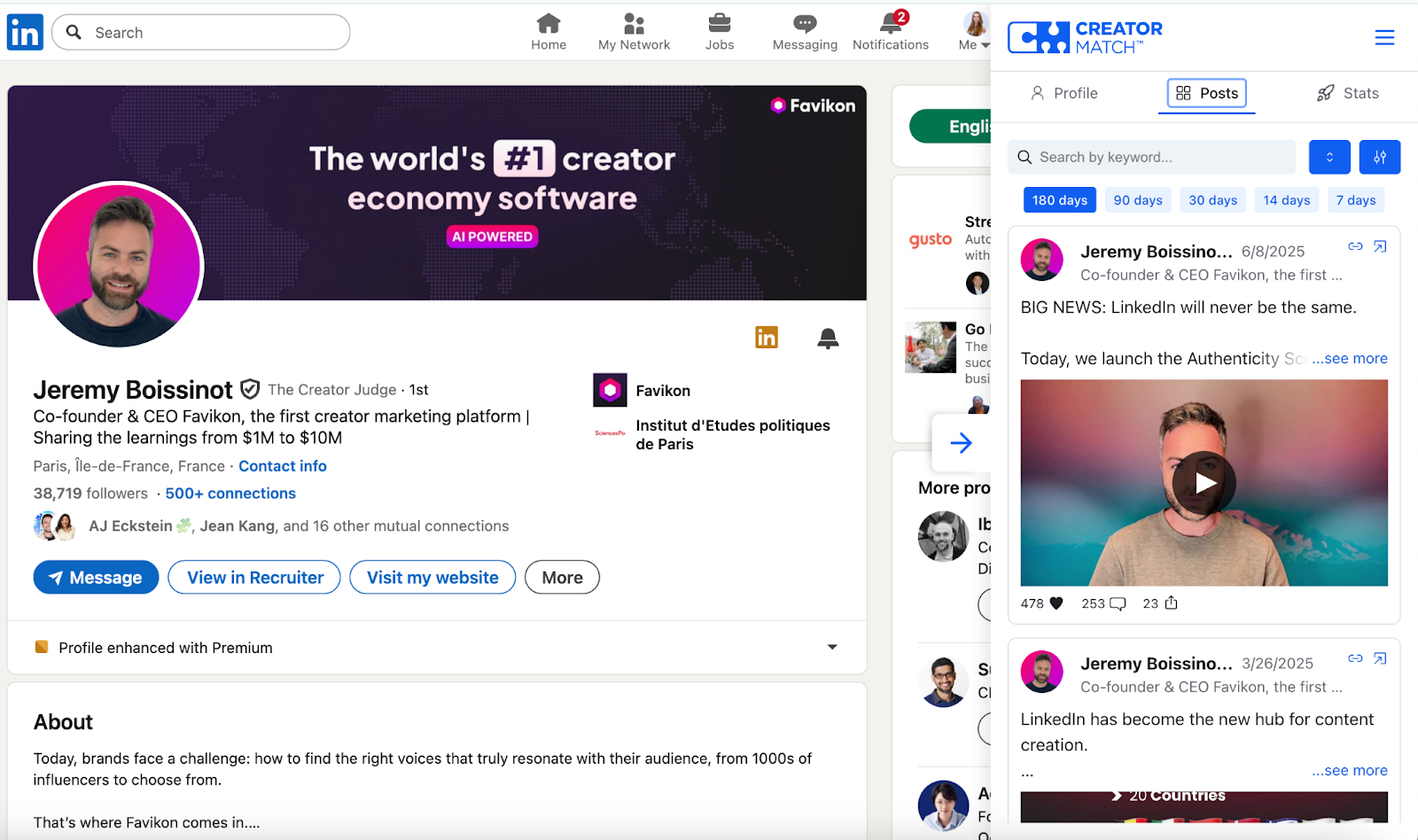Select the 7 days time filter
Screen dimensions: 1418x840
coord(1356,200)
